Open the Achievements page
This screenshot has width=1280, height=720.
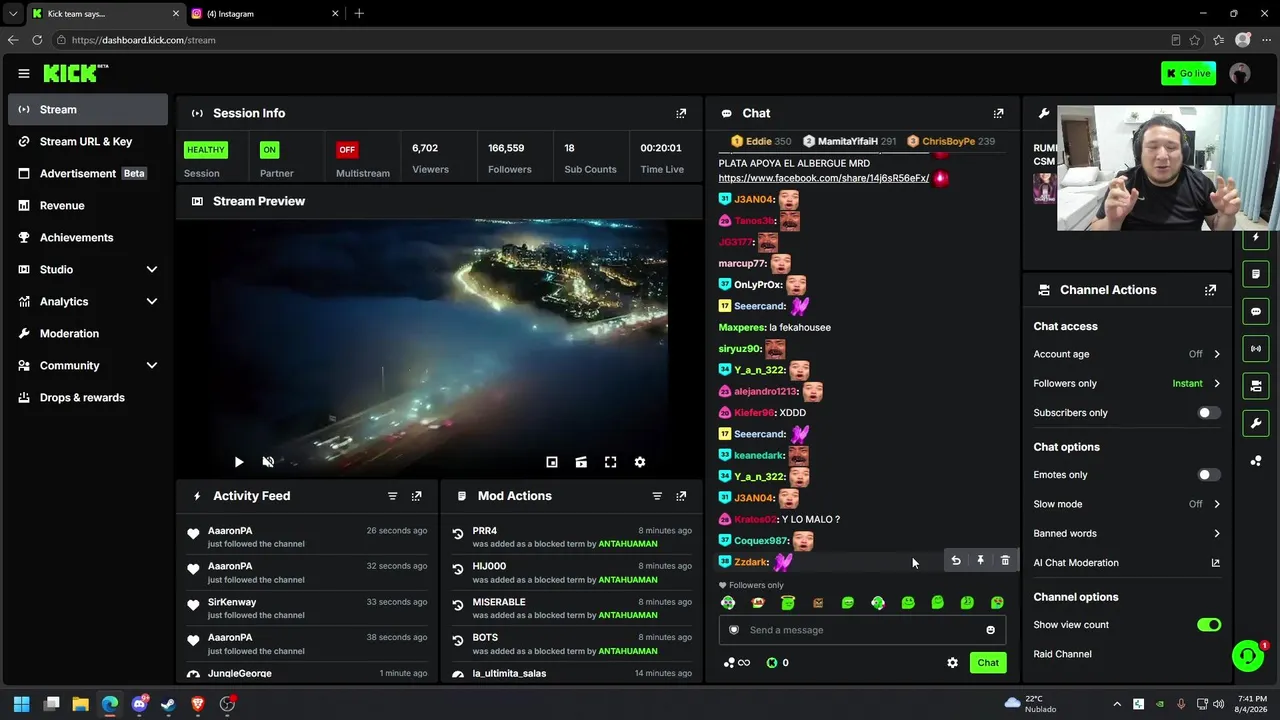coord(88,237)
